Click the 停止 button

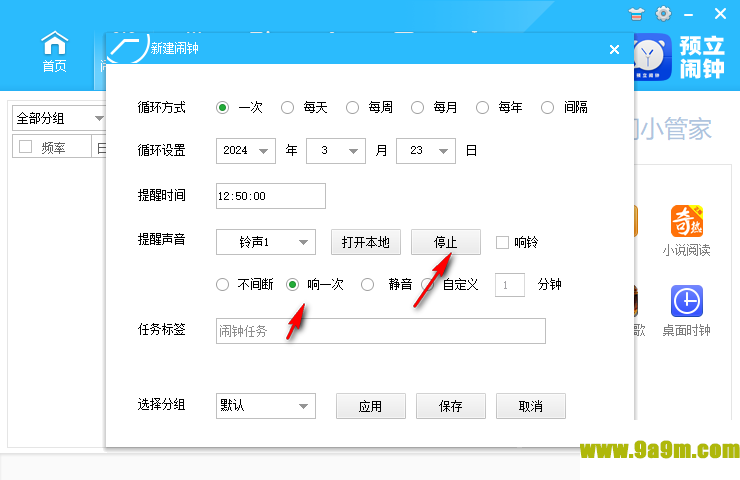[446, 242]
